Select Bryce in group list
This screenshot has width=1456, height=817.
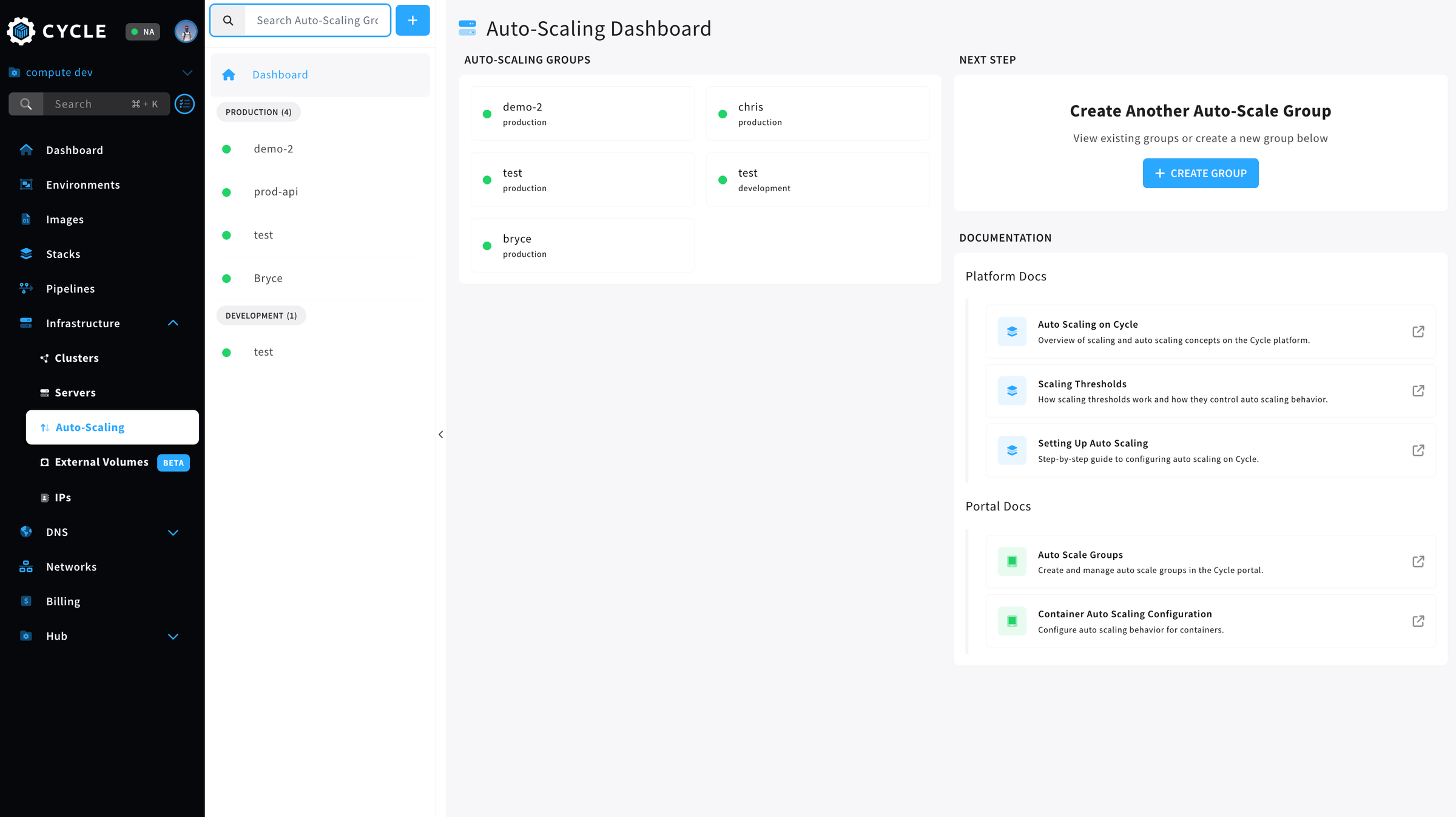point(320,278)
